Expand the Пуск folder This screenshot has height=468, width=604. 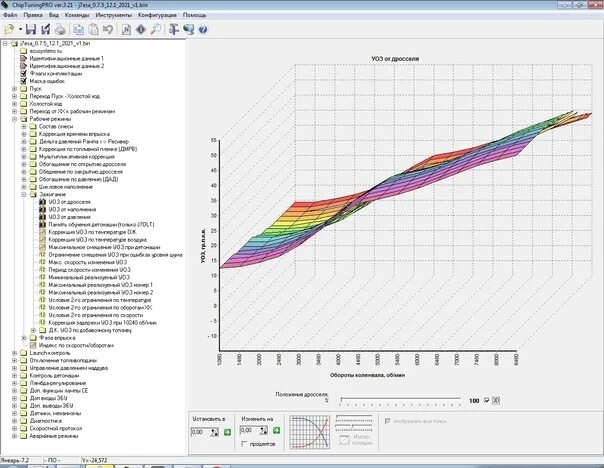(15, 89)
